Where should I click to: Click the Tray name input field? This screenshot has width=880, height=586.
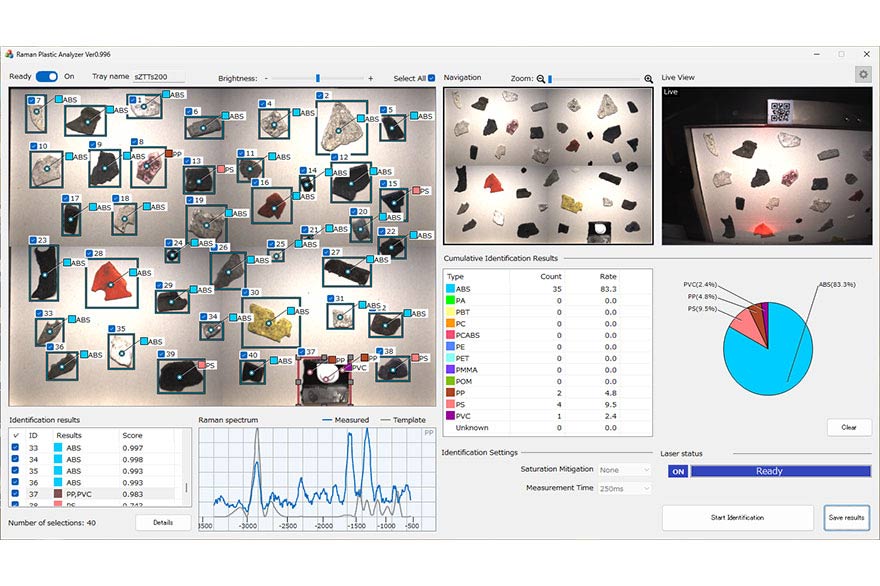click(158, 76)
